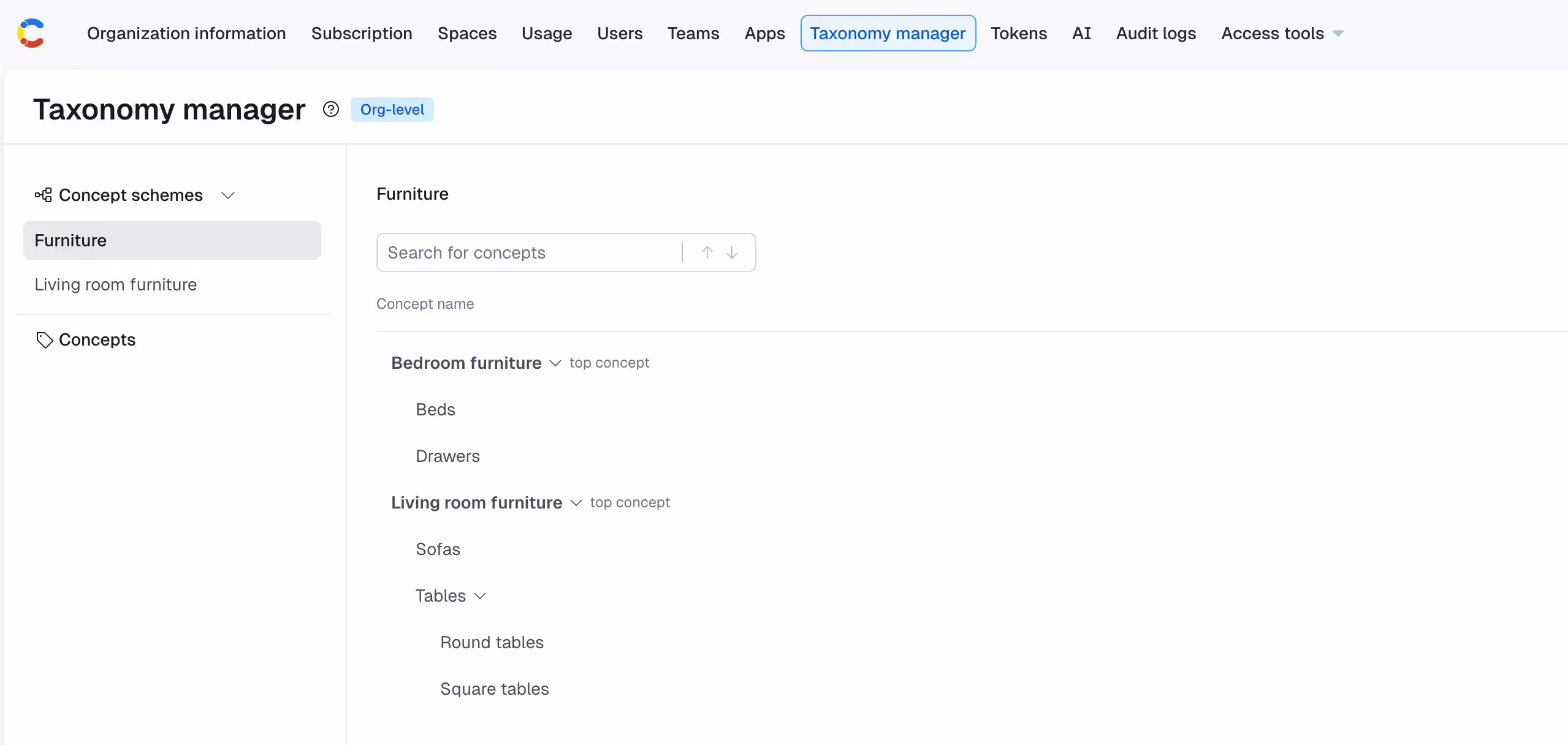Open the Taxonomy manager help icon
1568x745 pixels.
pos(331,110)
